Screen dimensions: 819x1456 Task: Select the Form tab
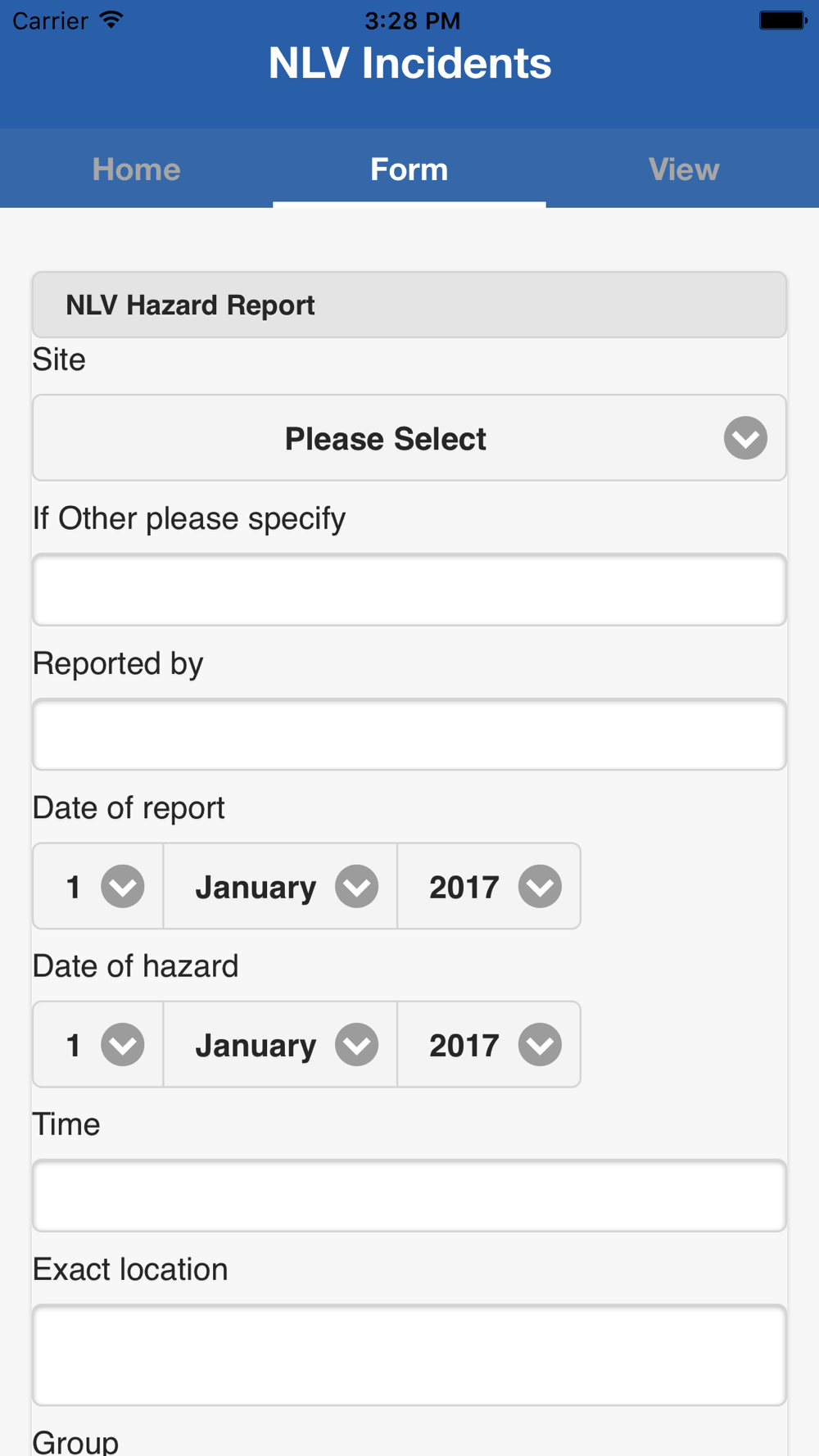point(409,169)
